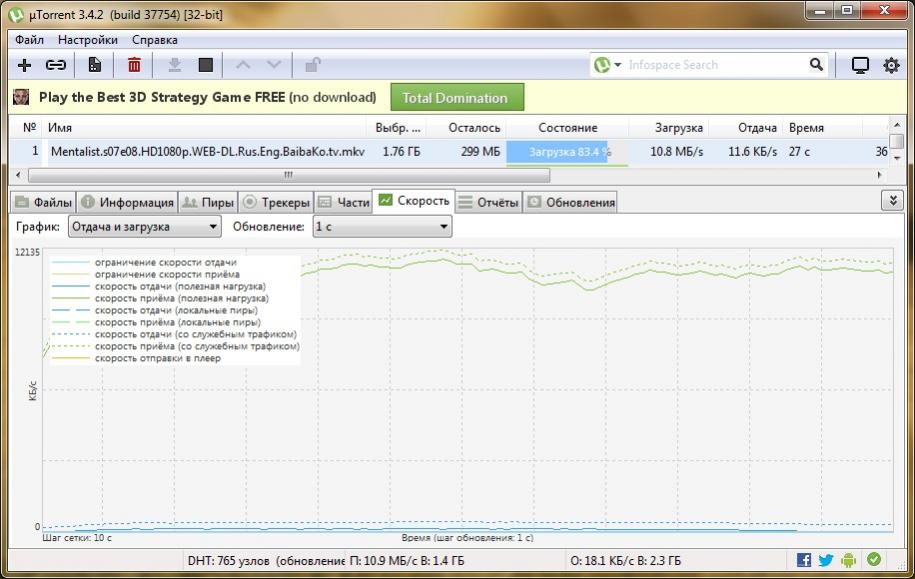Add torrent from URL link icon
The image size is (915, 579).
56,65
